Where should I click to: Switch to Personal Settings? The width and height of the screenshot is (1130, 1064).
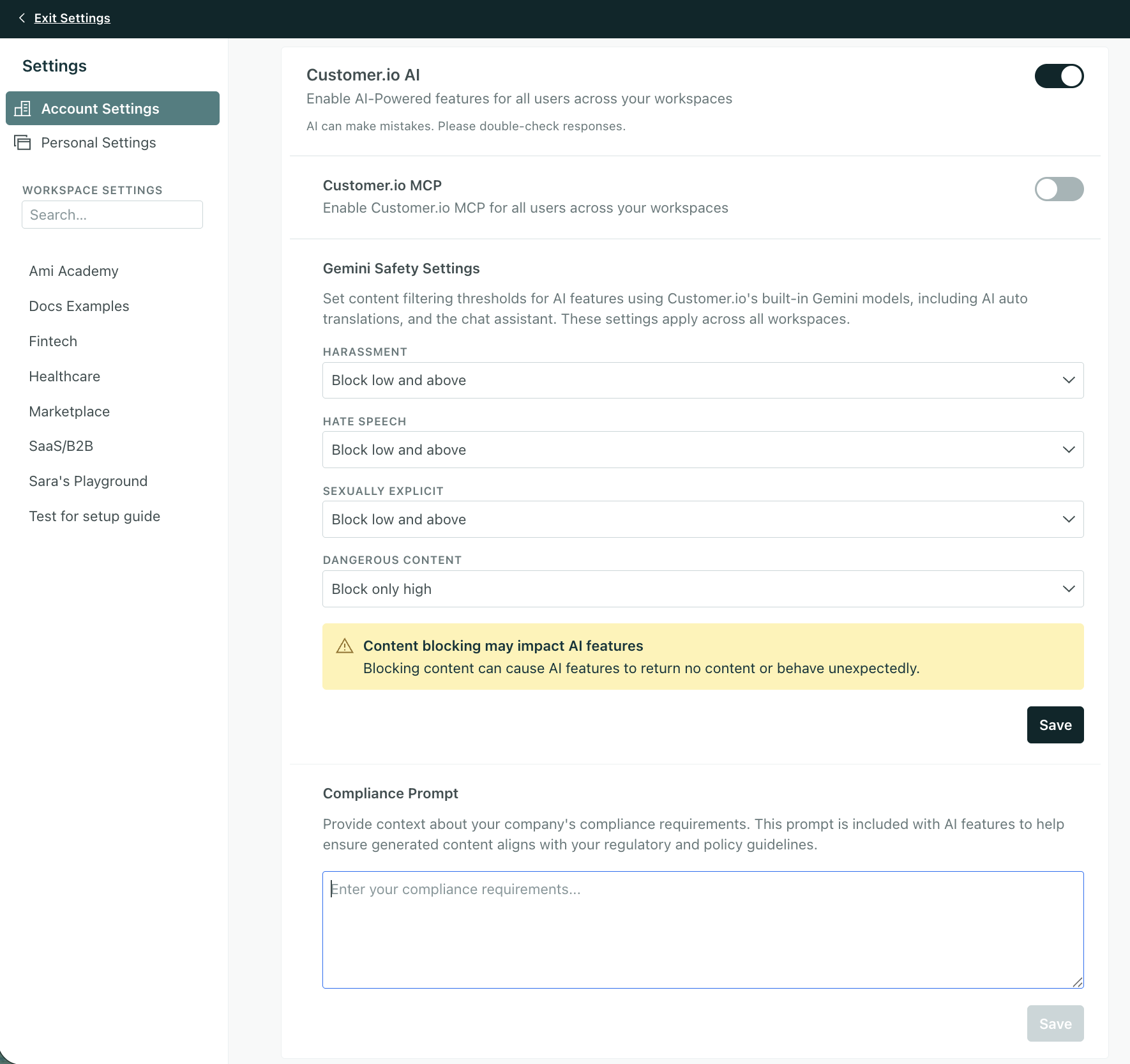98,142
